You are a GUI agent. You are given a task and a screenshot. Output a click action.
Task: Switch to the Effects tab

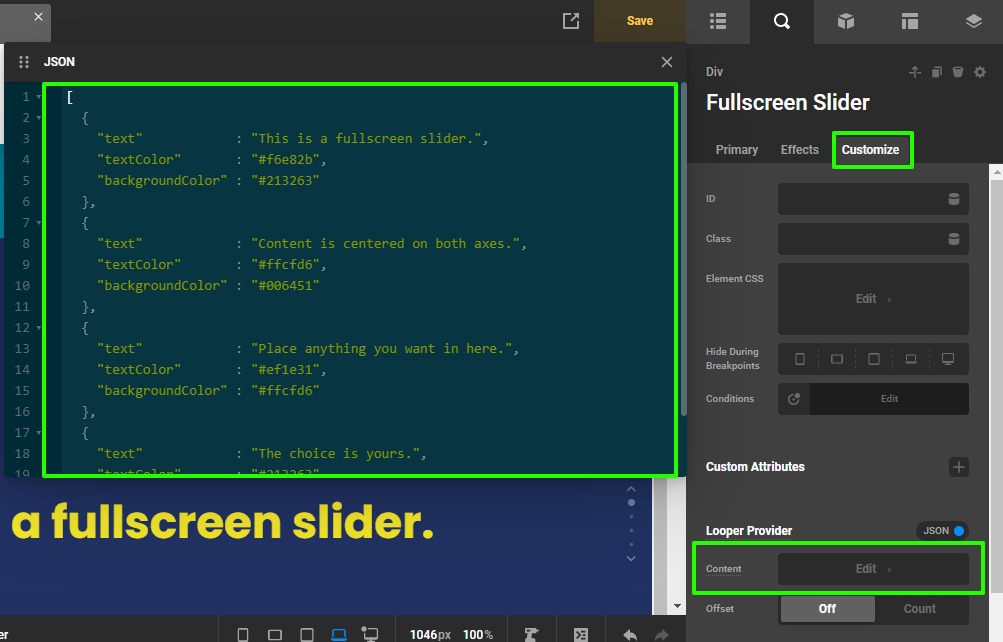coord(799,150)
